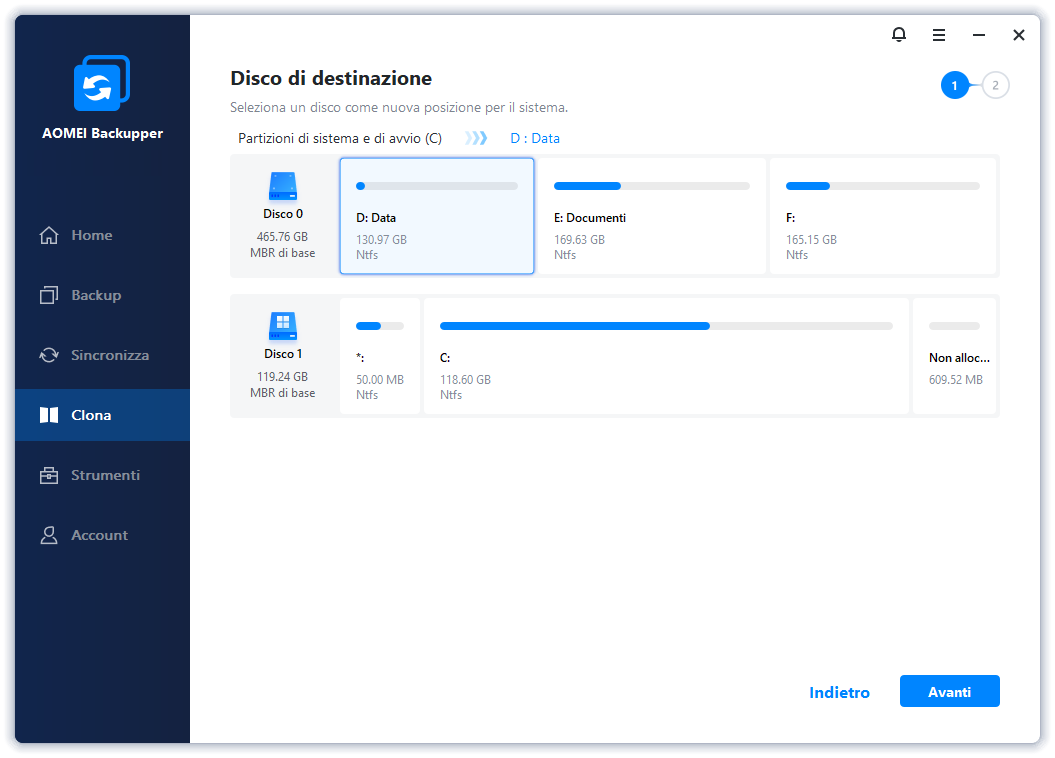Choose the F: partition tile
The width and height of the screenshot is (1055, 758).
coord(883,216)
